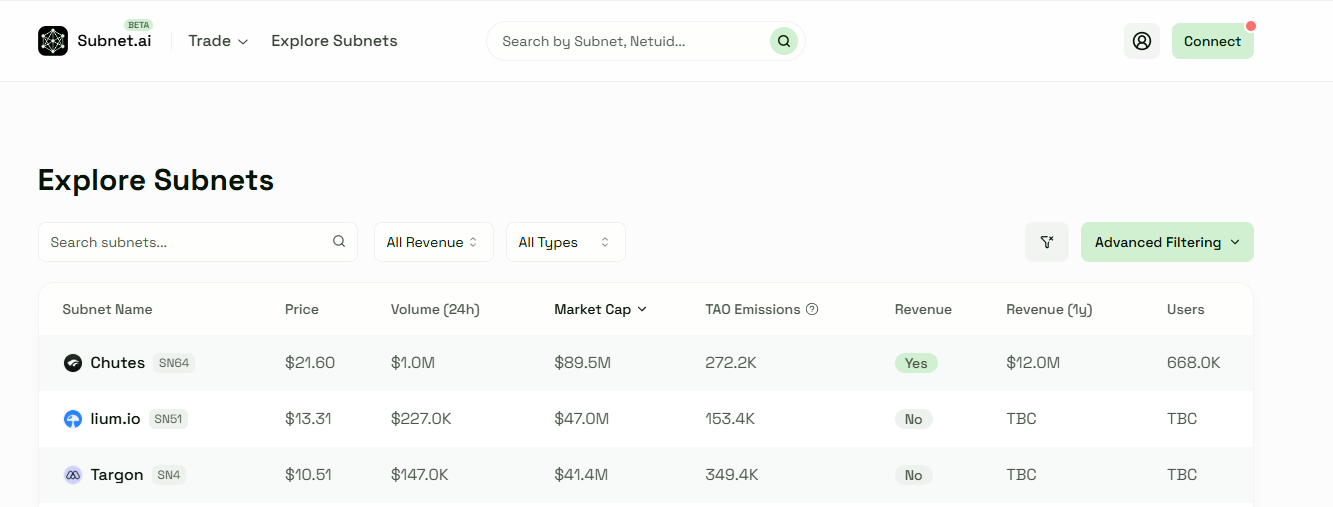Viewport: 1333px width, 507px height.
Task: Click the Connect wallet button
Action: (x=1212, y=41)
